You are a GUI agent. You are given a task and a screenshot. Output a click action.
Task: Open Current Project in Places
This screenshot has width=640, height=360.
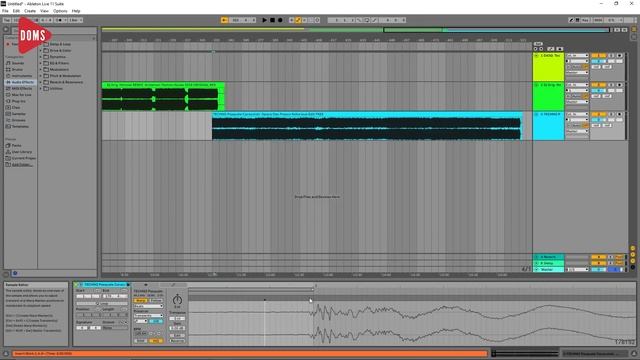click(x=23, y=158)
